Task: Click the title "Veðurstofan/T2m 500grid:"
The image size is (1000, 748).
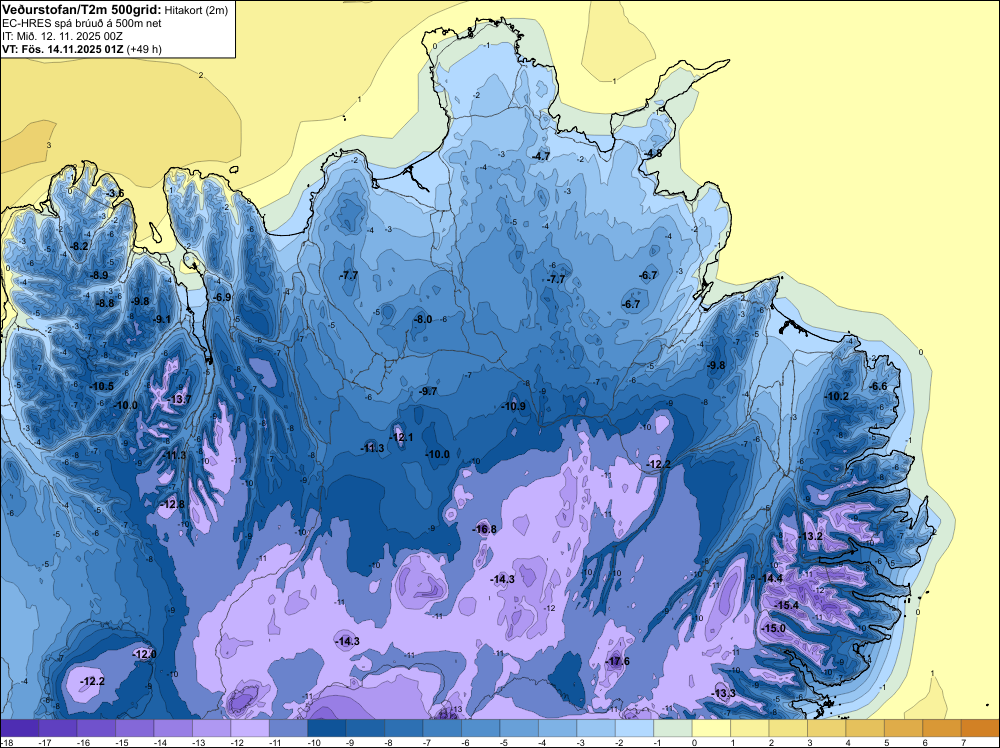Action: [82, 10]
